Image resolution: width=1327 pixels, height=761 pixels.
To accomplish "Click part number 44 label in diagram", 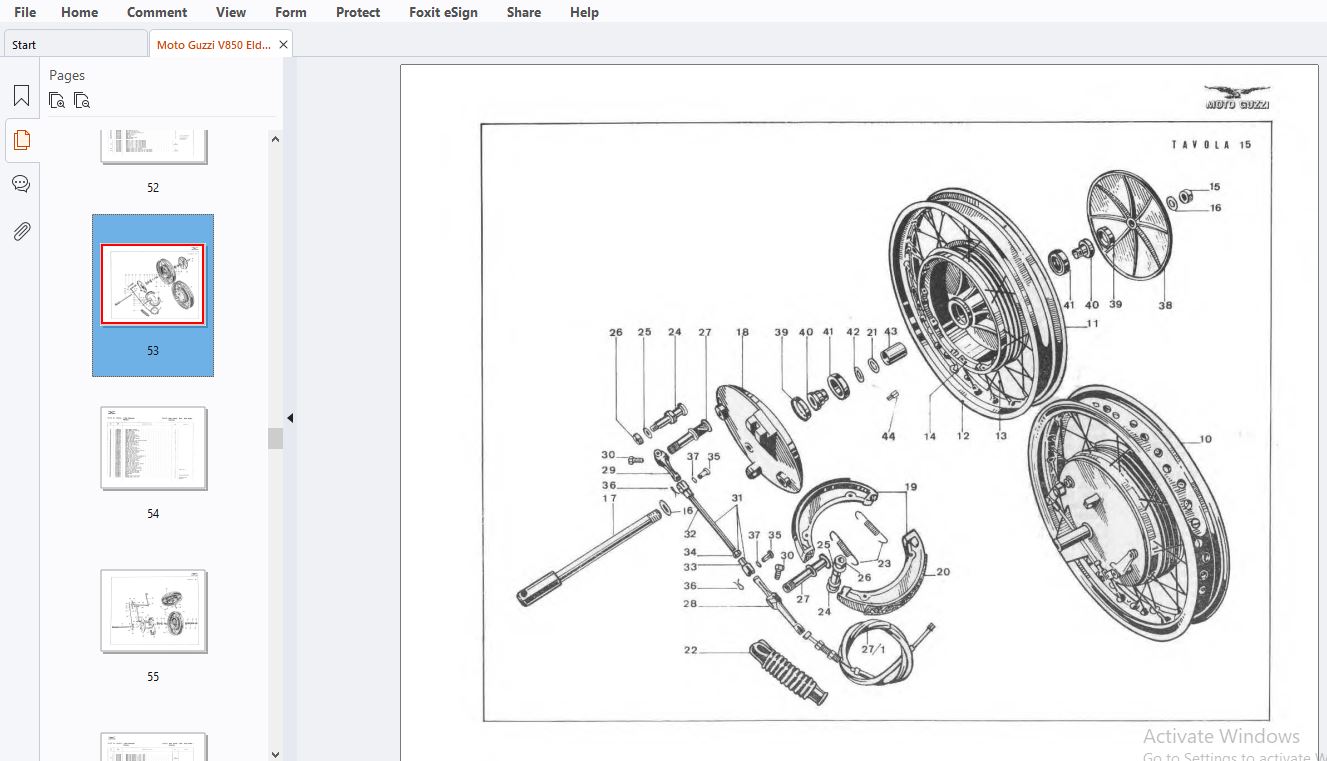I will 888,436.
